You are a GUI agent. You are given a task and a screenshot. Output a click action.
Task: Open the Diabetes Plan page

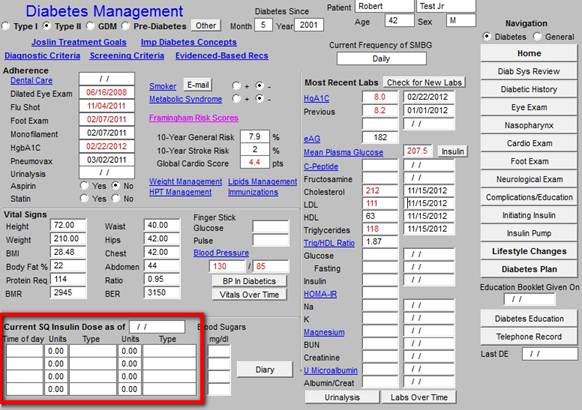coord(529,269)
